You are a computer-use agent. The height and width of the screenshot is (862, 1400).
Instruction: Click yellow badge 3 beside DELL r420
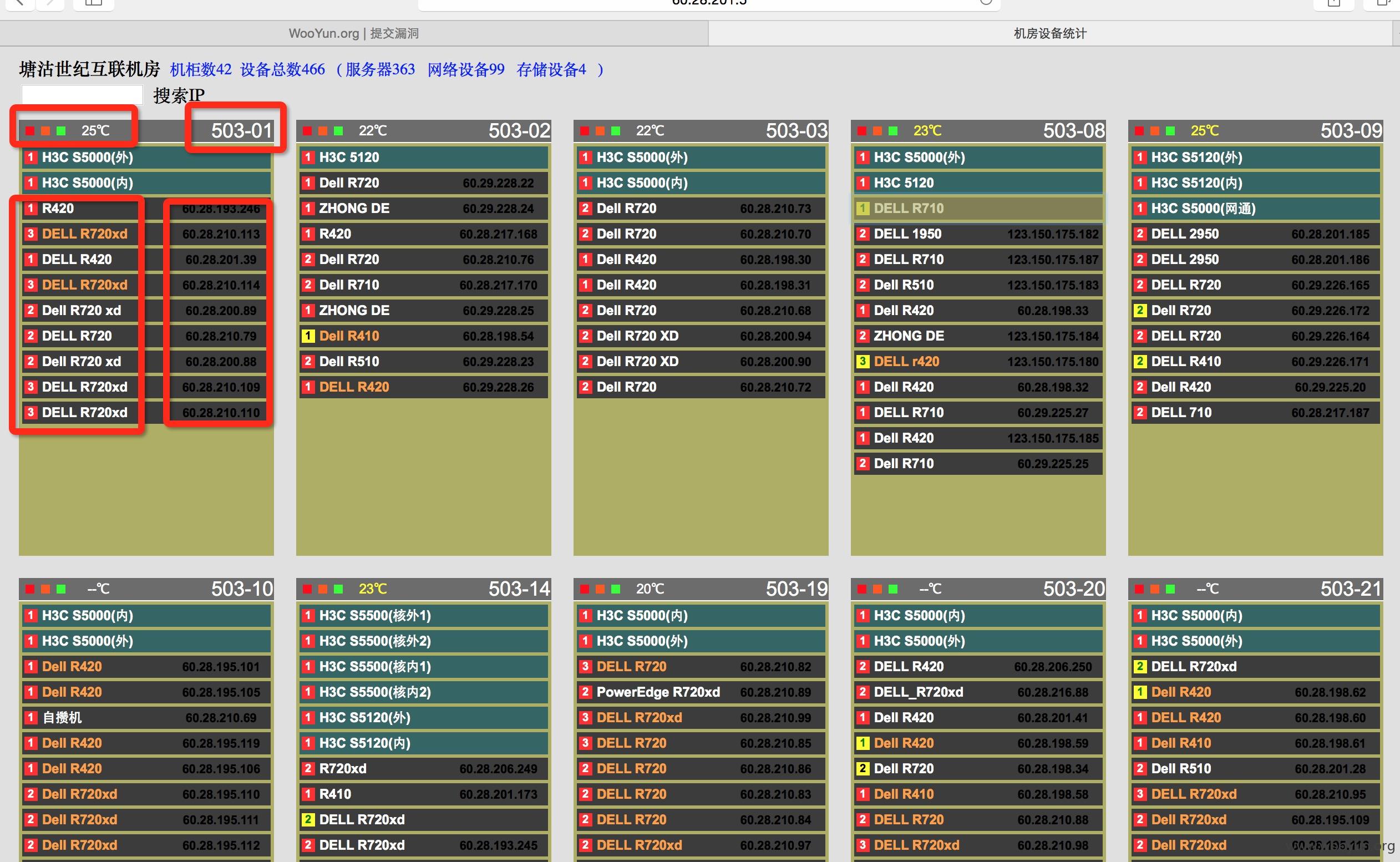click(863, 362)
